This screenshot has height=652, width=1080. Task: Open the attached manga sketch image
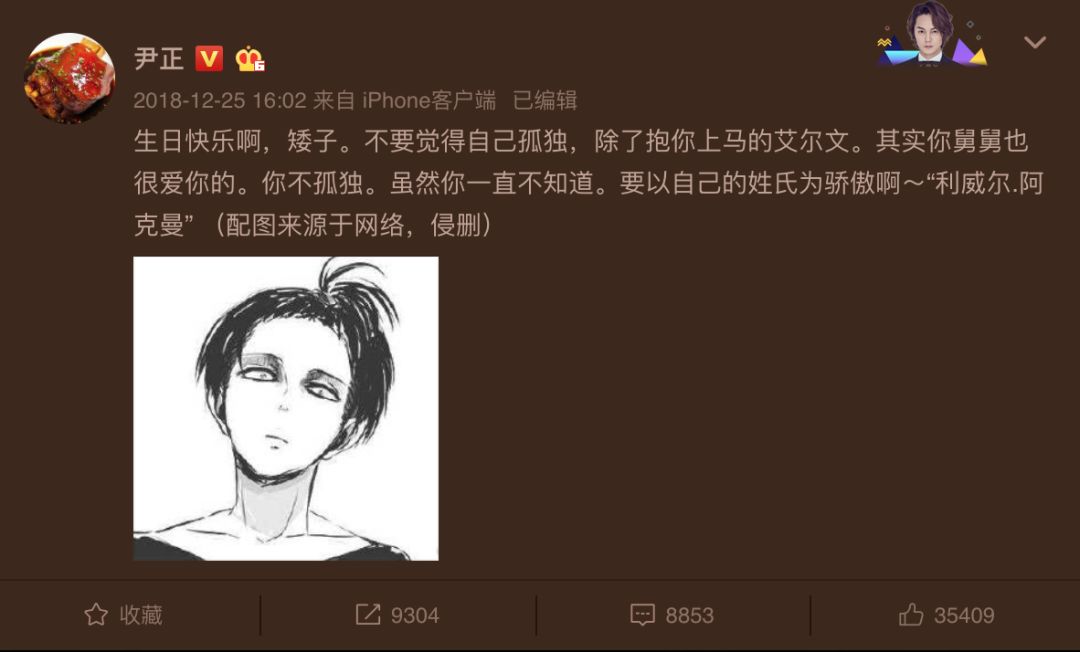coord(286,408)
